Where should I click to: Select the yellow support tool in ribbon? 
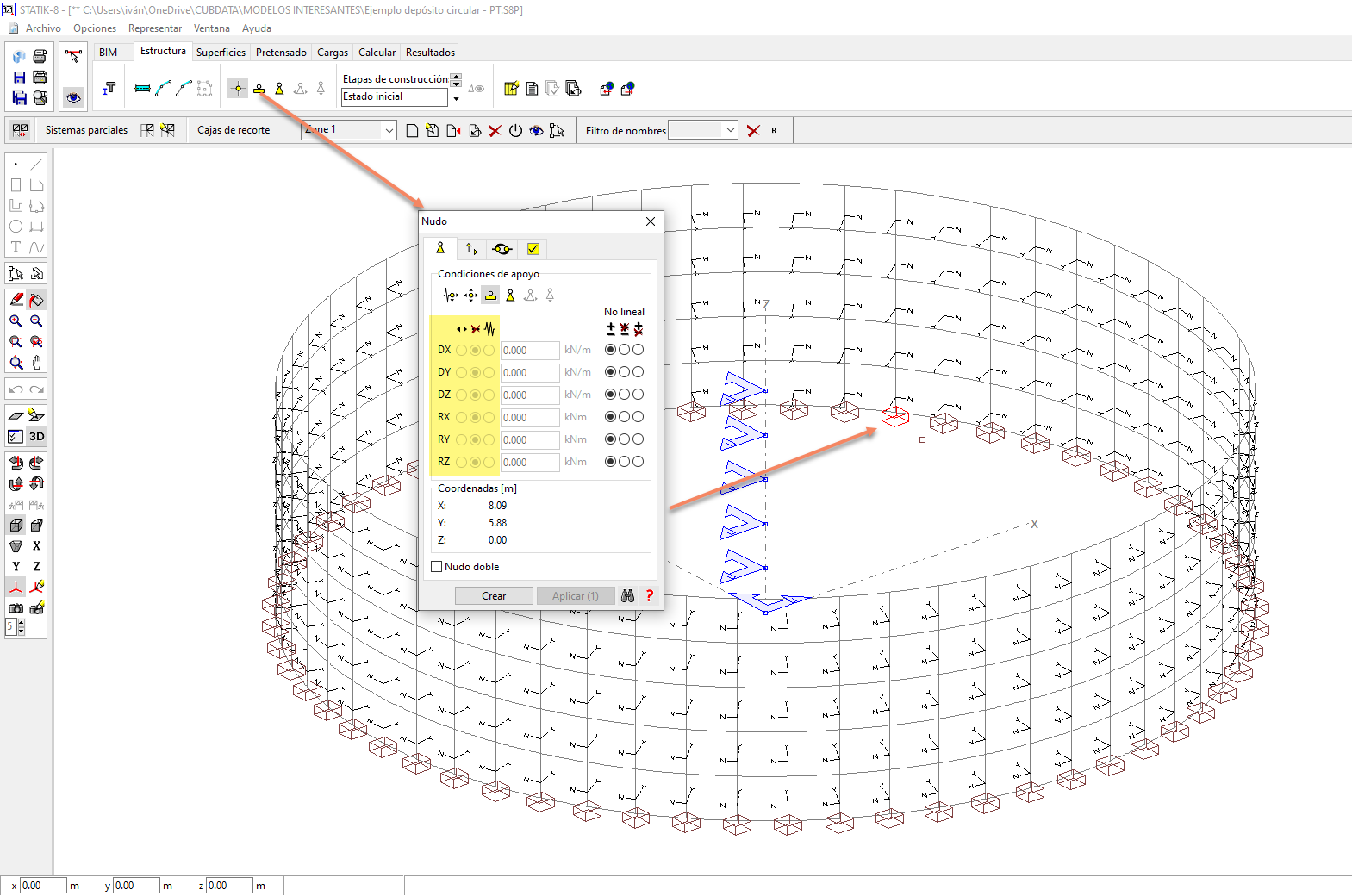click(259, 89)
